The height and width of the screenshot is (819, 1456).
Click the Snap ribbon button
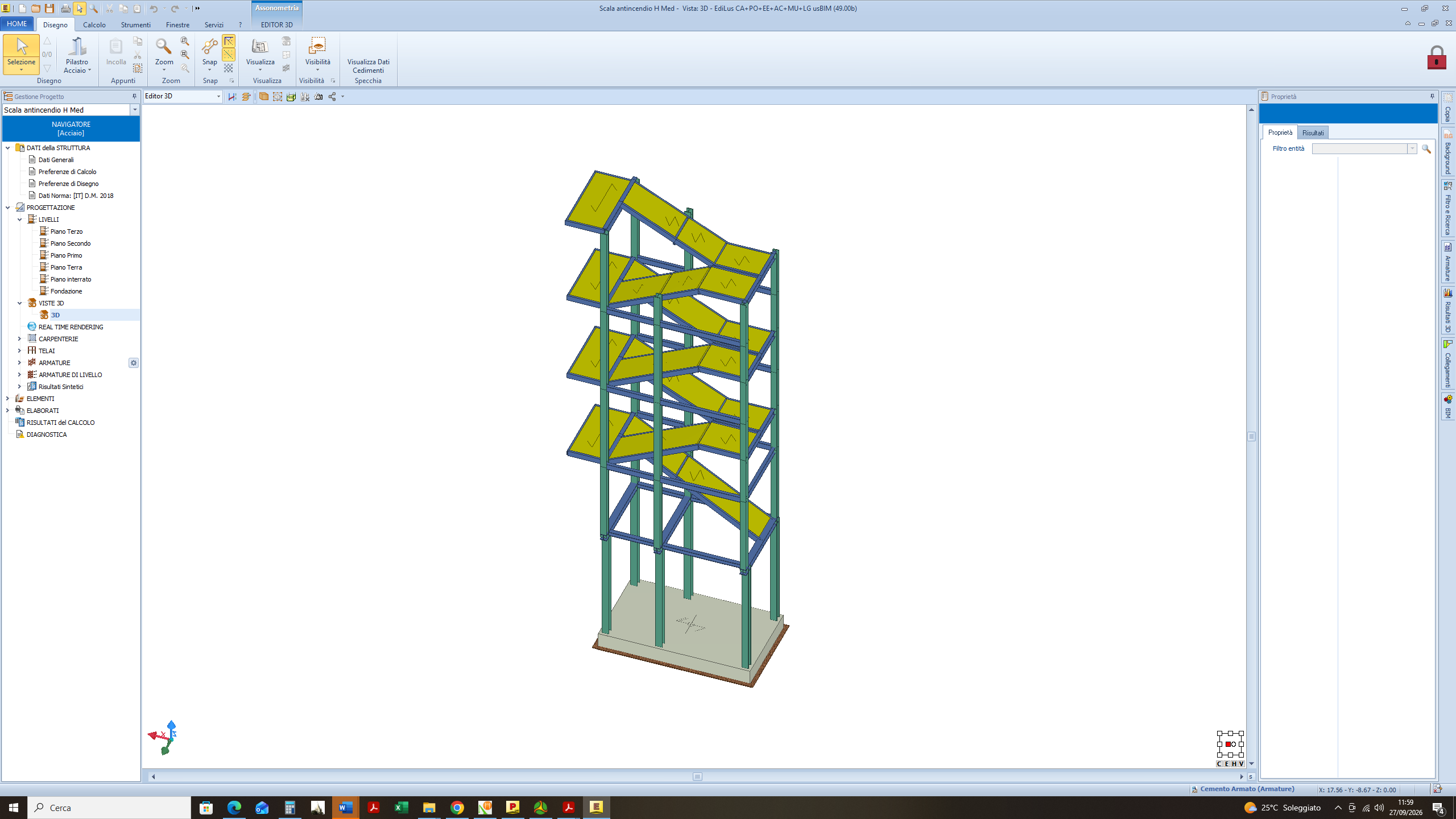[x=210, y=55]
